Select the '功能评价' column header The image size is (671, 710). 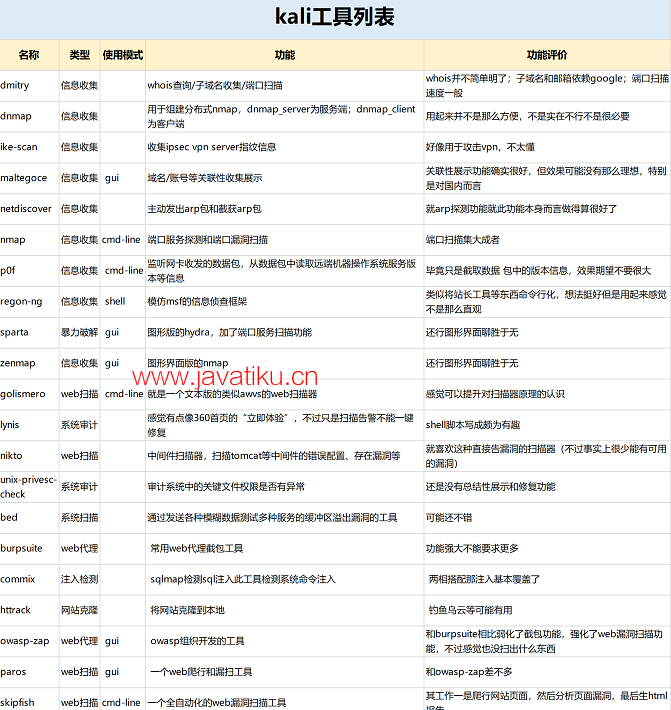coord(547,55)
